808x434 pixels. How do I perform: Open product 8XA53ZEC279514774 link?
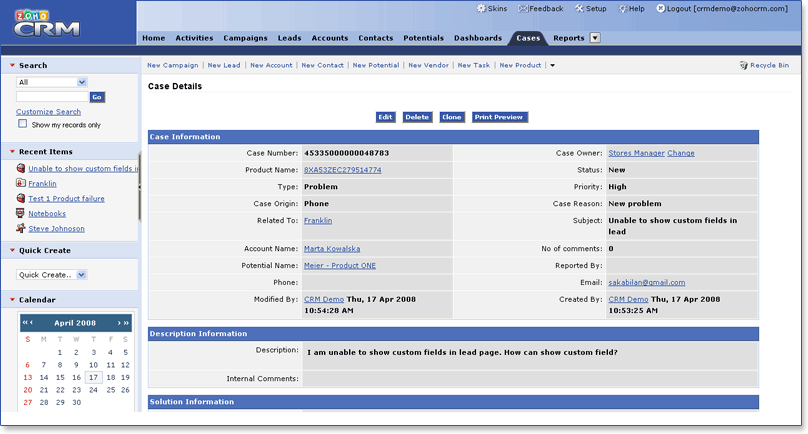(x=343, y=170)
